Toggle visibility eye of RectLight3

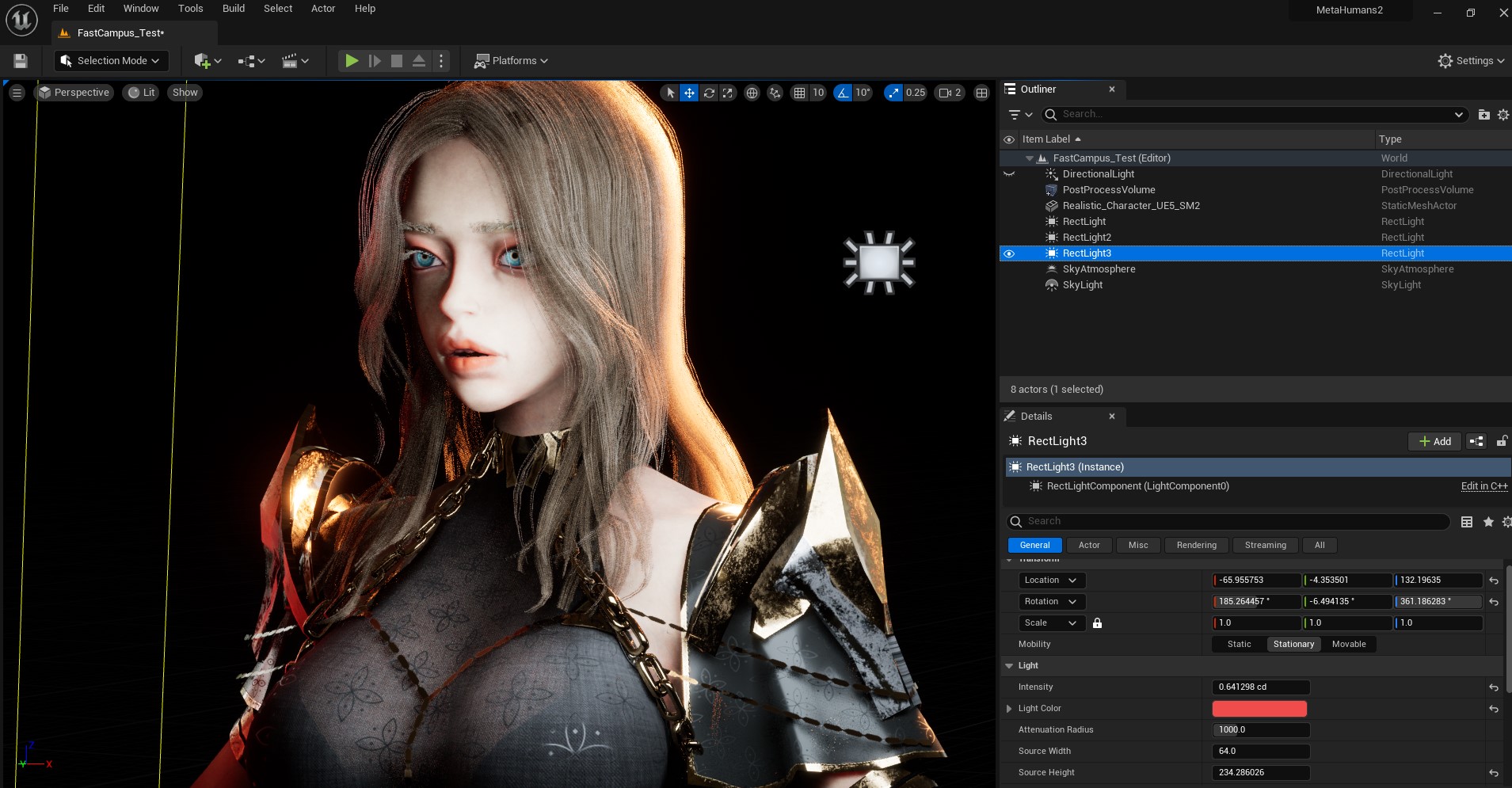pyautogui.click(x=1009, y=253)
